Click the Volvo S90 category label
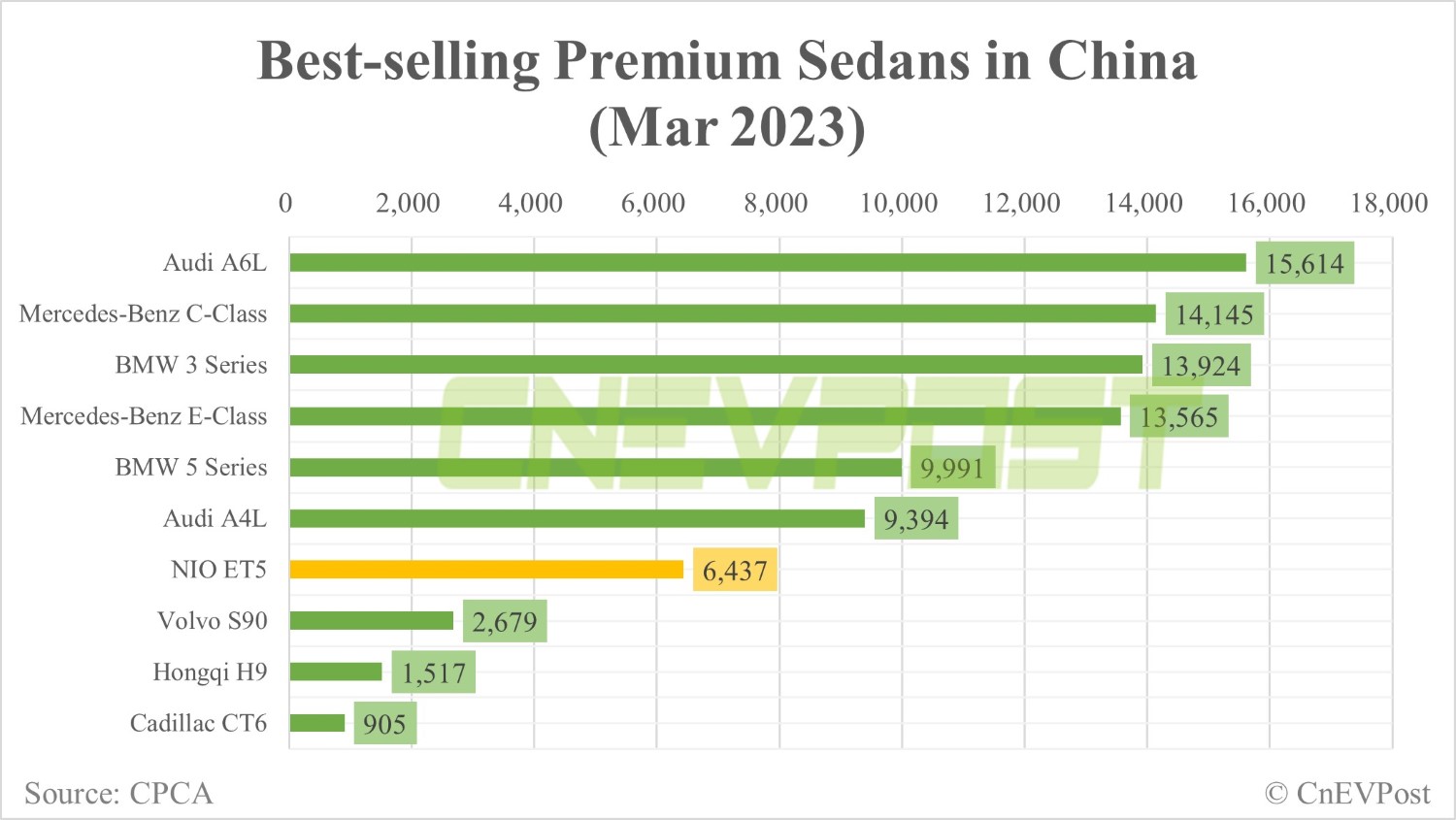This screenshot has height=820, width=1456. point(213,621)
